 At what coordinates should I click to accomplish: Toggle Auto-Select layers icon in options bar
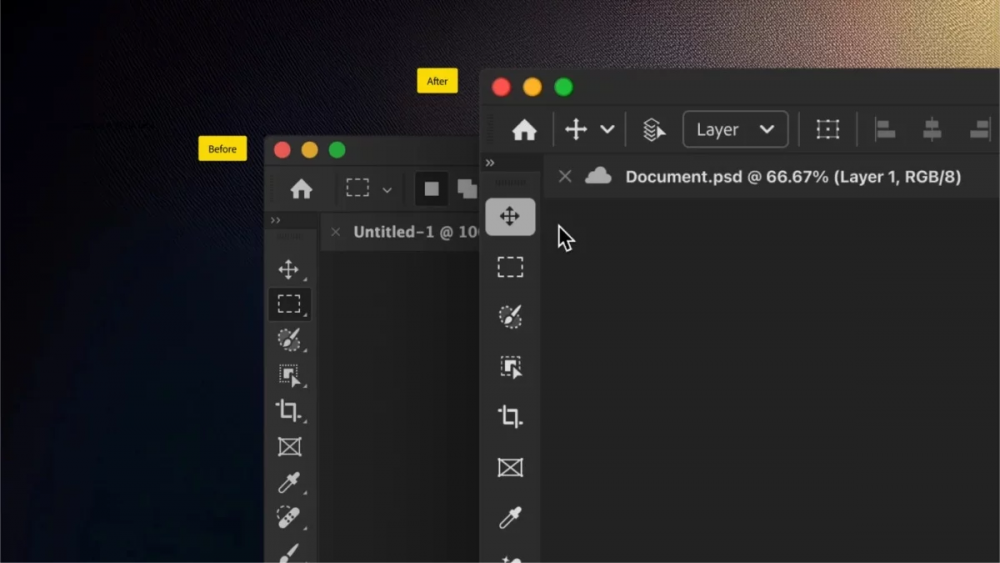(653, 129)
